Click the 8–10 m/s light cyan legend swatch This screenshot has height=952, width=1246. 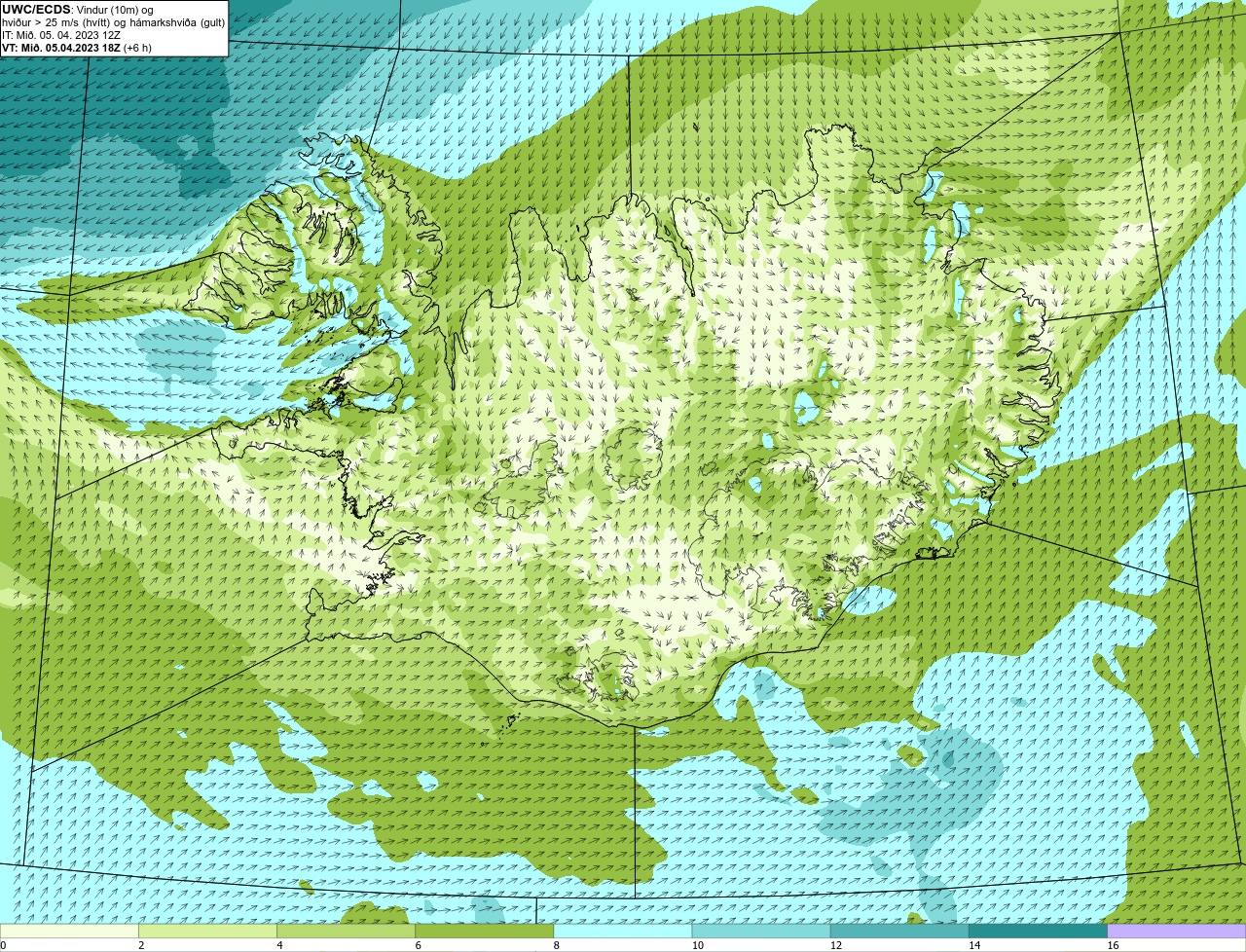point(624,931)
